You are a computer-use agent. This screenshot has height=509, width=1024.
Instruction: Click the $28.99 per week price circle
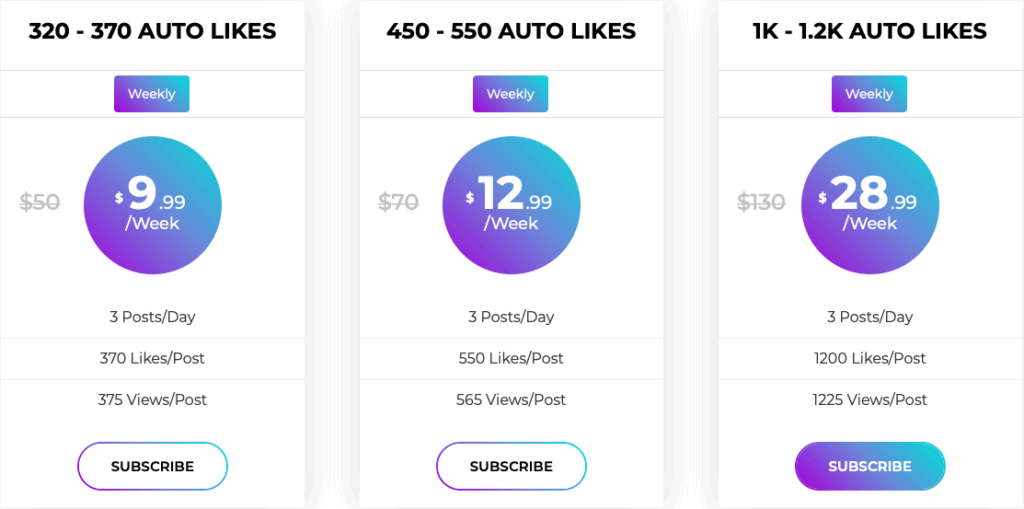[x=870, y=205]
